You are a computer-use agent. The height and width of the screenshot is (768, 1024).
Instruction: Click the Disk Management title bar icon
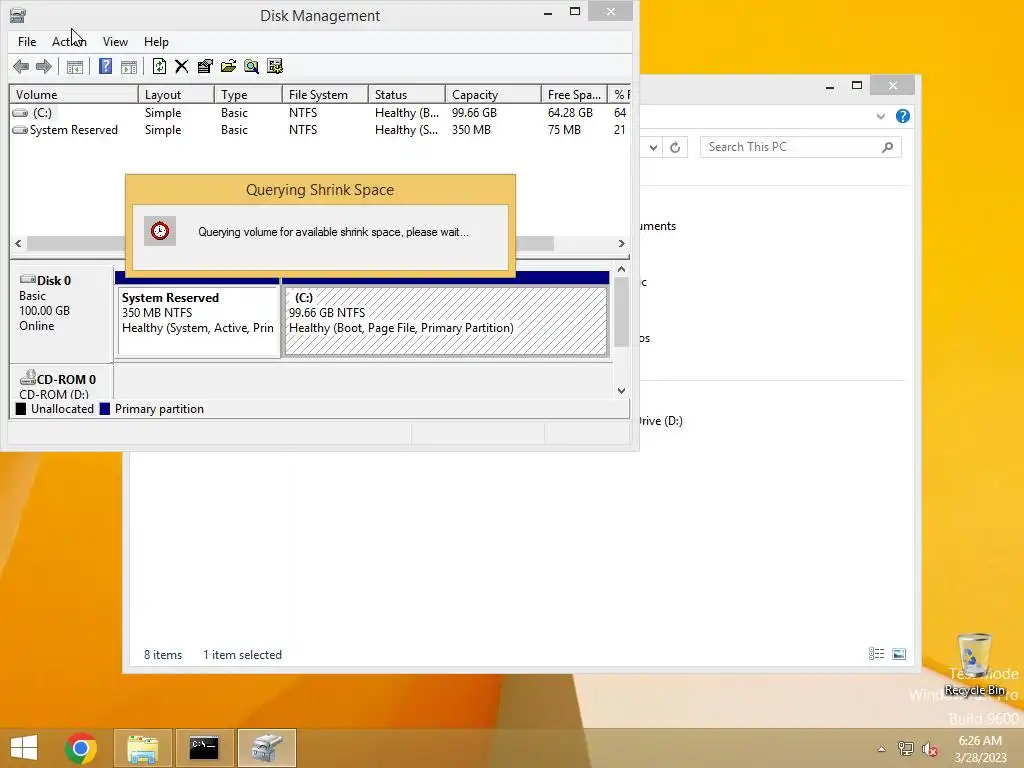tap(18, 15)
